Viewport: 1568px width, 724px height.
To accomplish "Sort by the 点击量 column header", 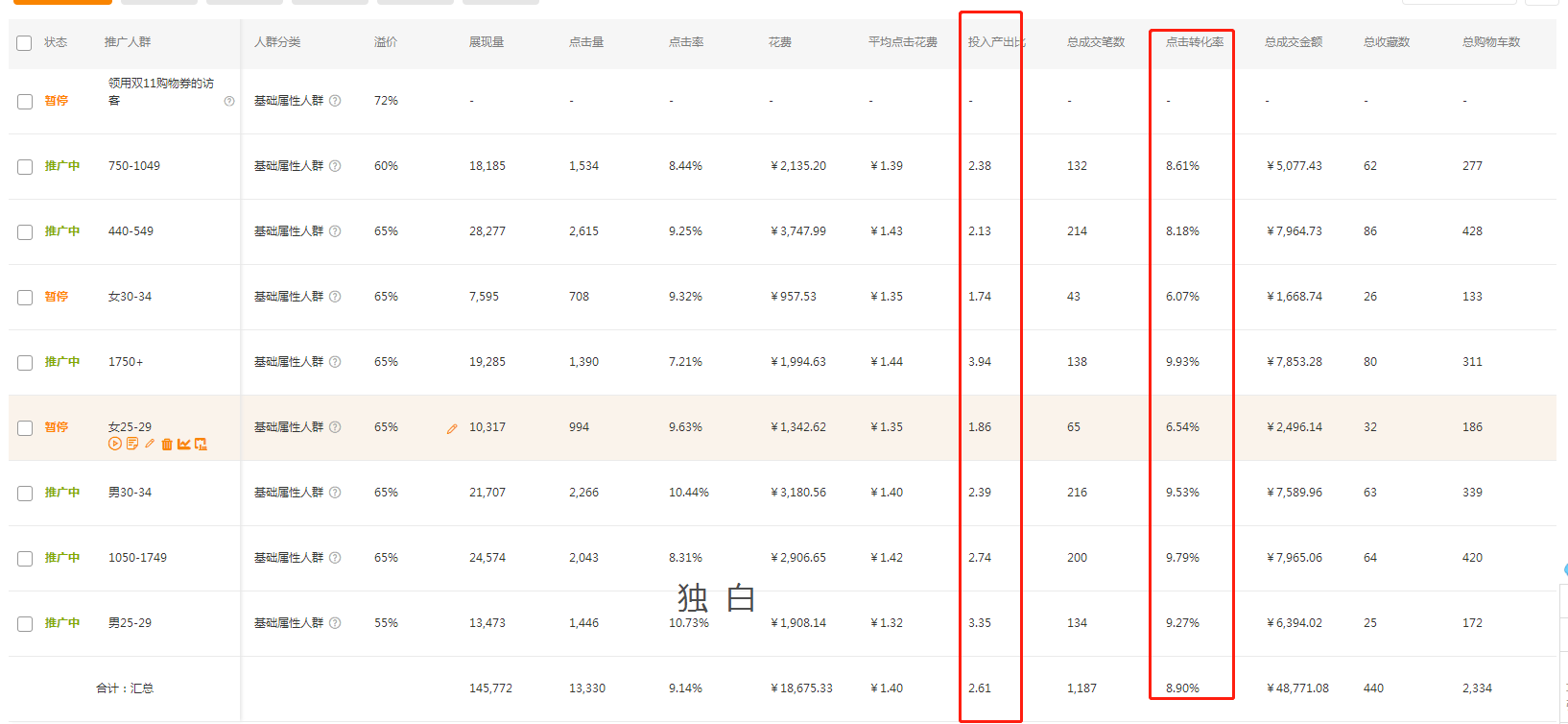I will pyautogui.click(x=586, y=42).
